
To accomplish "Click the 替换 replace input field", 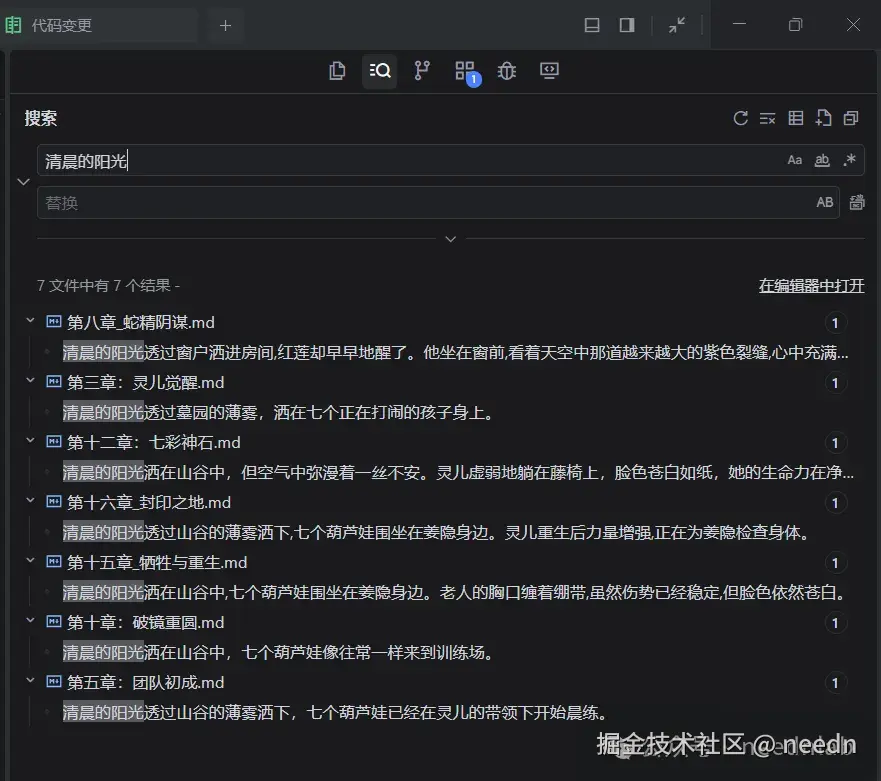I will click(x=438, y=202).
